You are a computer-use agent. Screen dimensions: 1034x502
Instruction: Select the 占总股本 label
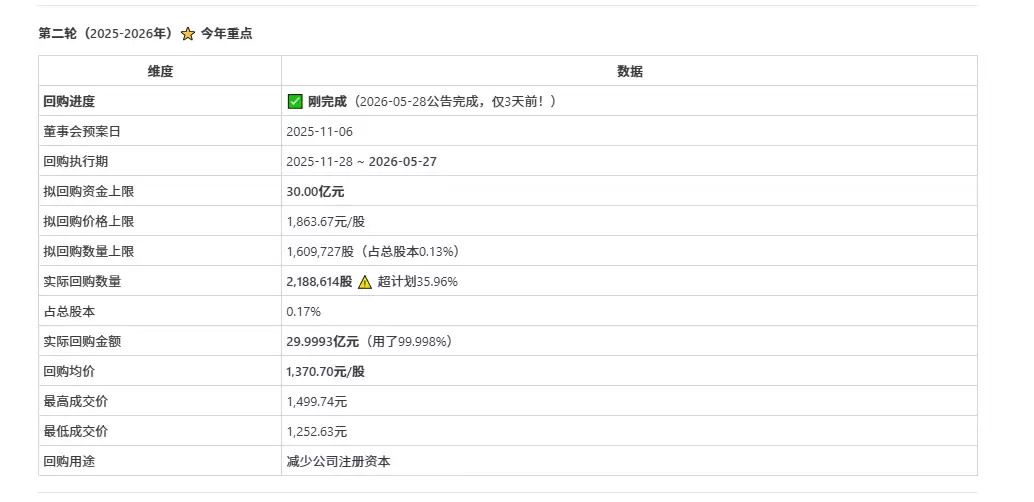69,312
